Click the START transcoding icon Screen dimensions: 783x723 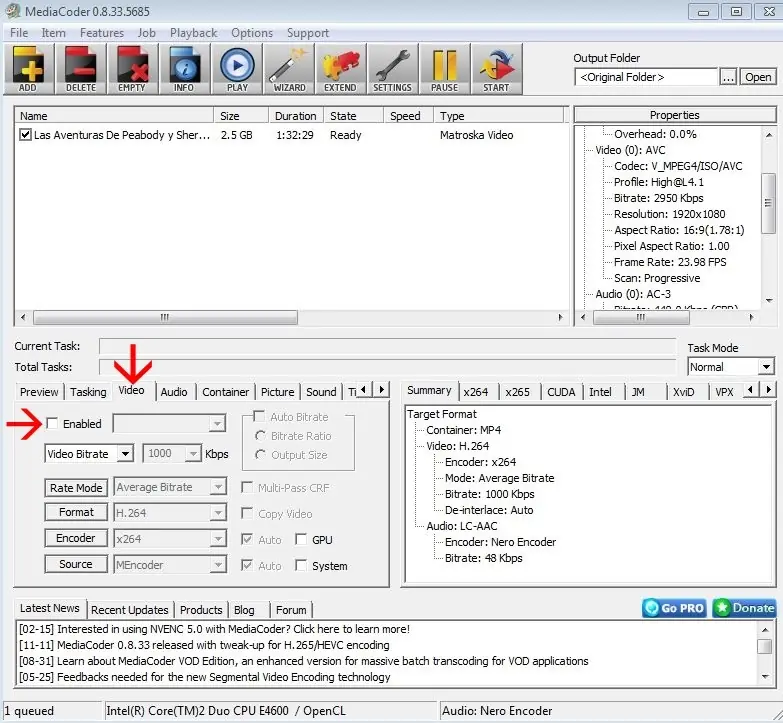496,69
